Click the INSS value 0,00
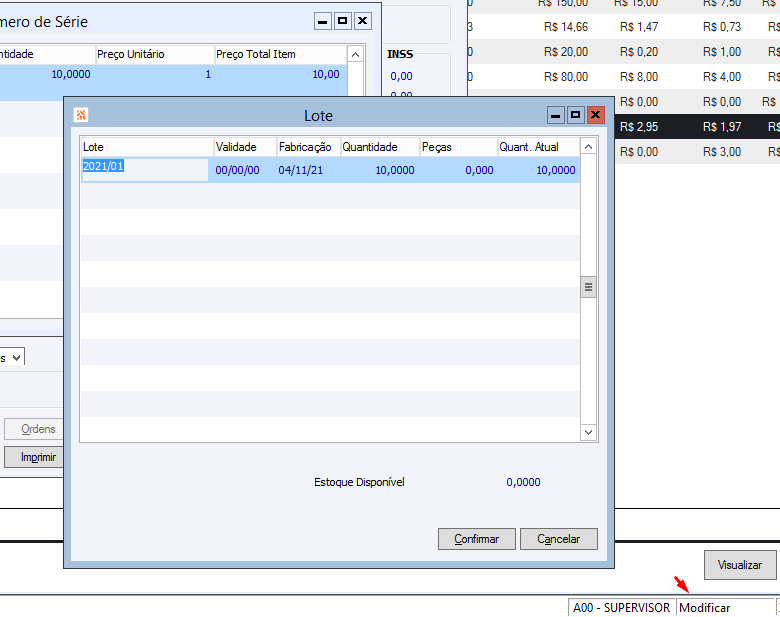 point(401,76)
